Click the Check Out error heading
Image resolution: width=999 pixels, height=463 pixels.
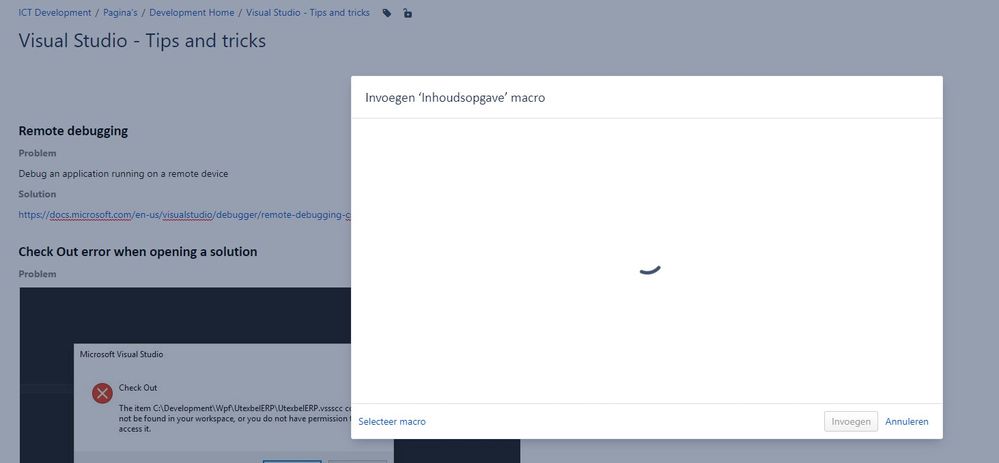[x=138, y=252]
